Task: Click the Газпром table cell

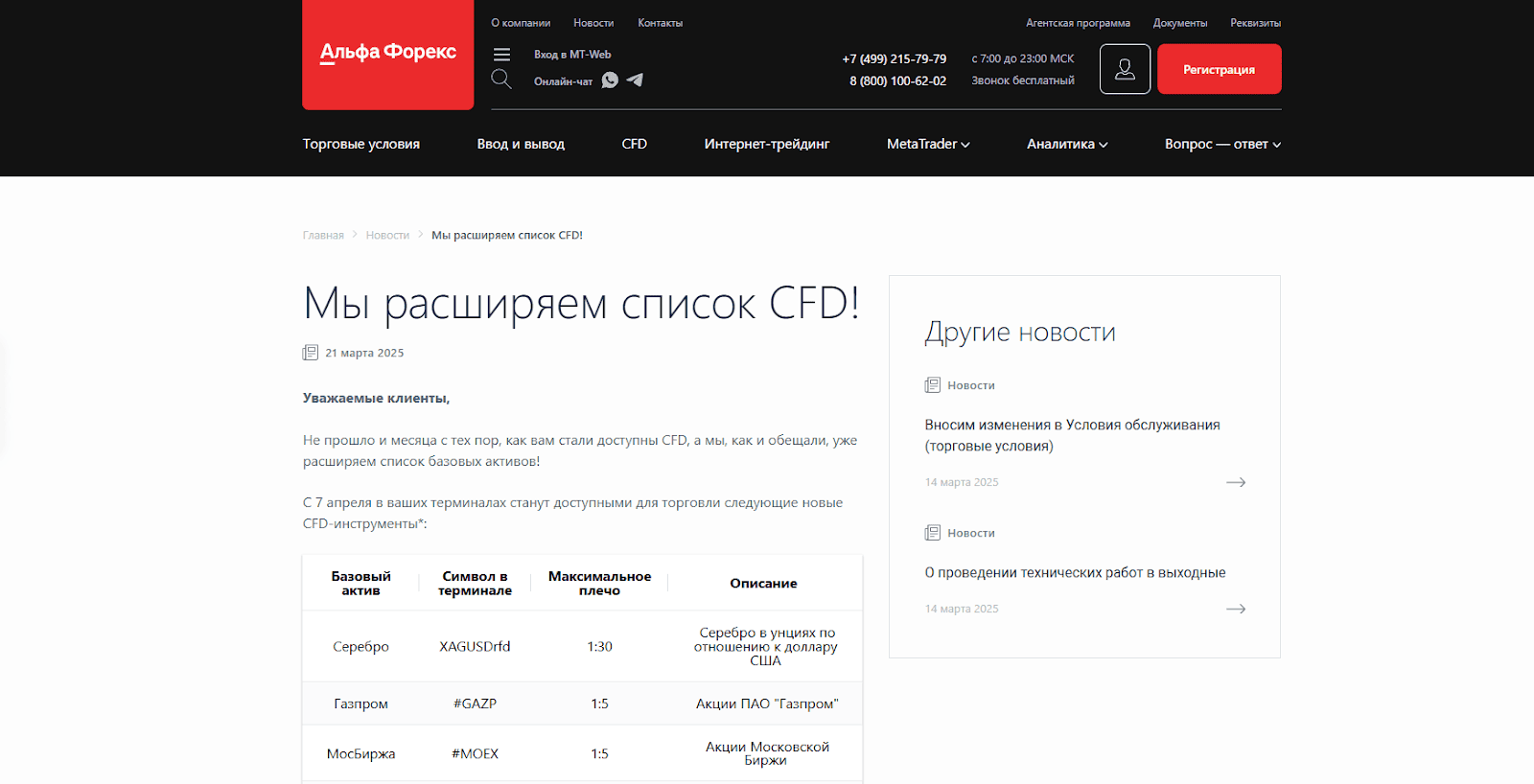Action: click(360, 703)
